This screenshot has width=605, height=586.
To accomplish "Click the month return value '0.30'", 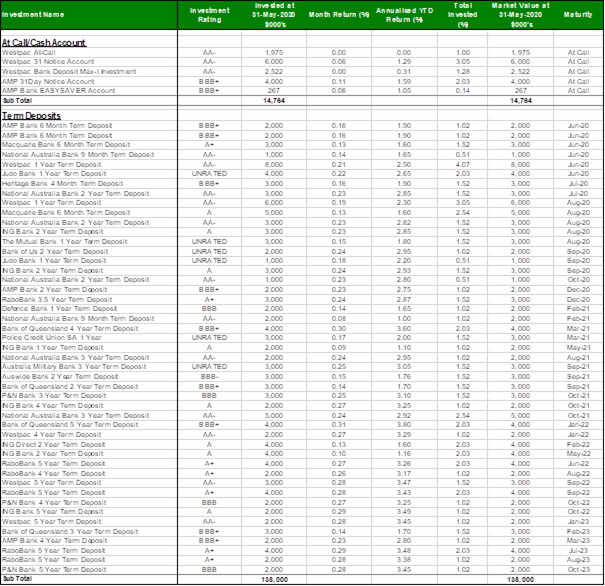I will [x=339, y=329].
